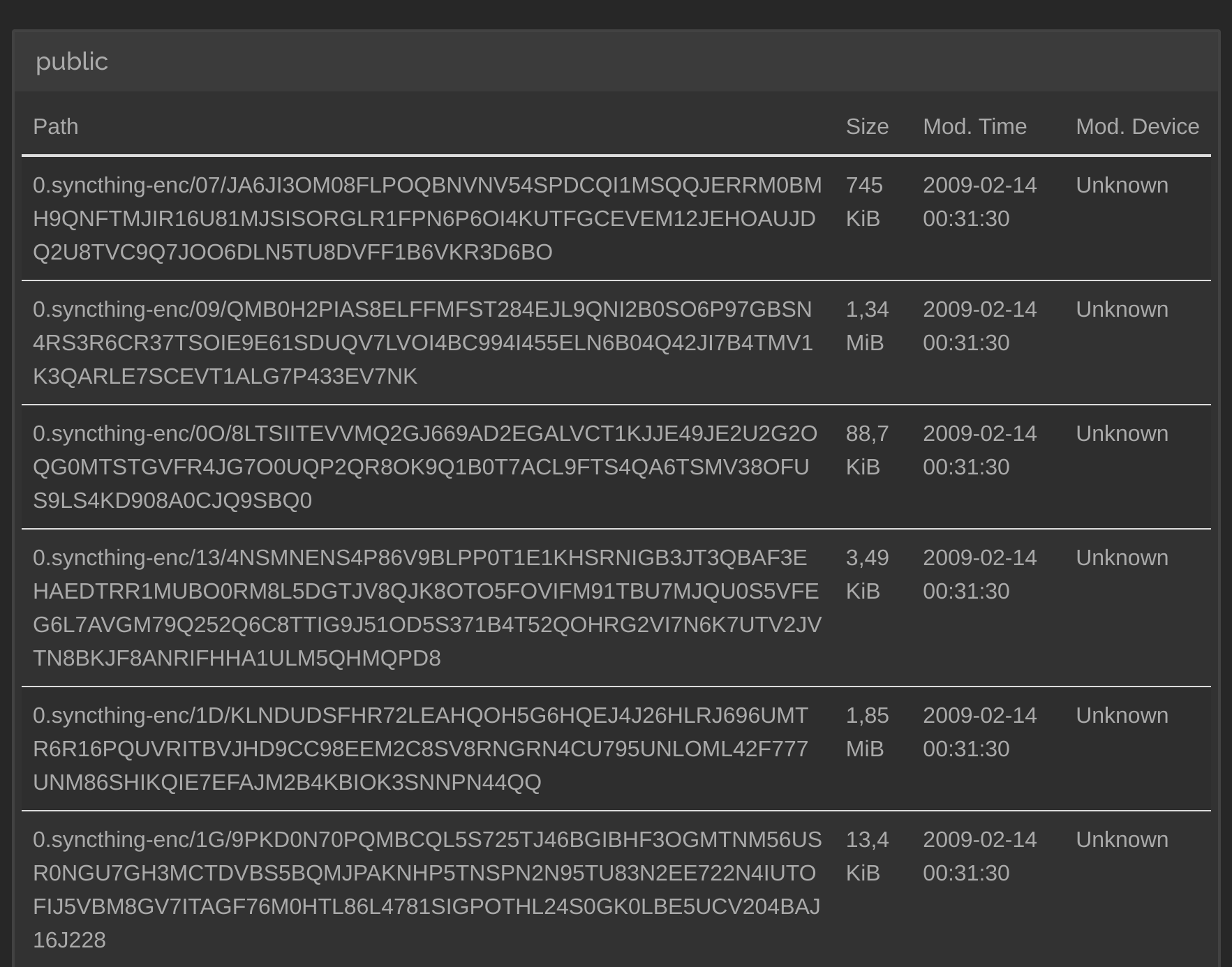Select the path starting with 0.syncthing-enc/07/JA6JI3OM
1232x967 pixels.
(427, 218)
